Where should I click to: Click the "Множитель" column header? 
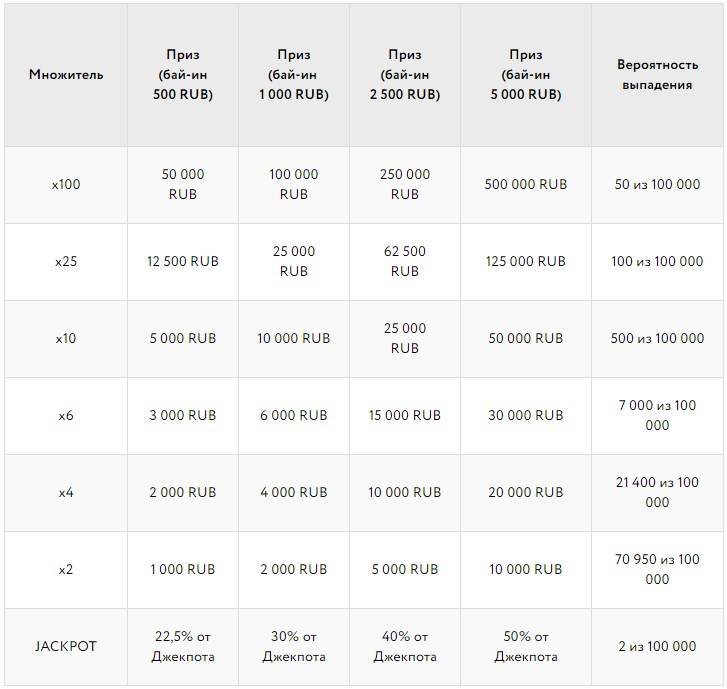coord(66,75)
